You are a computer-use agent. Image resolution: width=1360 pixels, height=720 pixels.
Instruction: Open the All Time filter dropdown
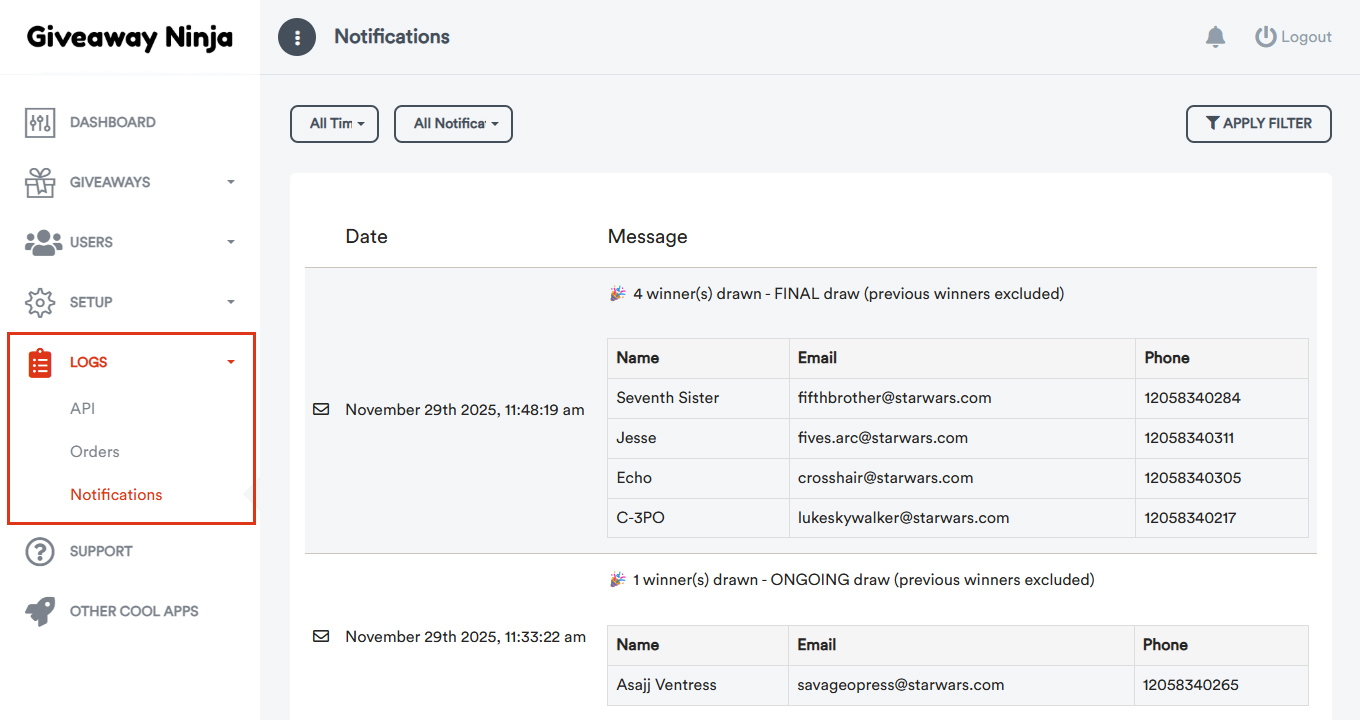click(x=334, y=124)
